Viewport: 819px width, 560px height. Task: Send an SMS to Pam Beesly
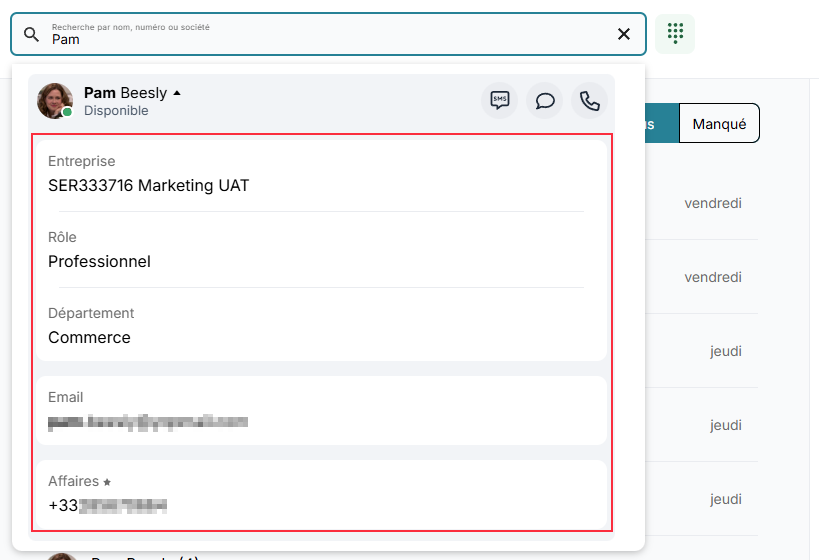click(500, 101)
